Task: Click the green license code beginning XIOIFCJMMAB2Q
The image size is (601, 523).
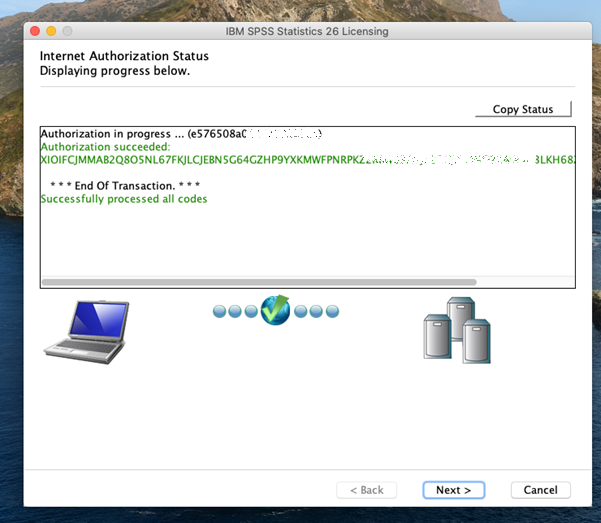Action: point(307,160)
